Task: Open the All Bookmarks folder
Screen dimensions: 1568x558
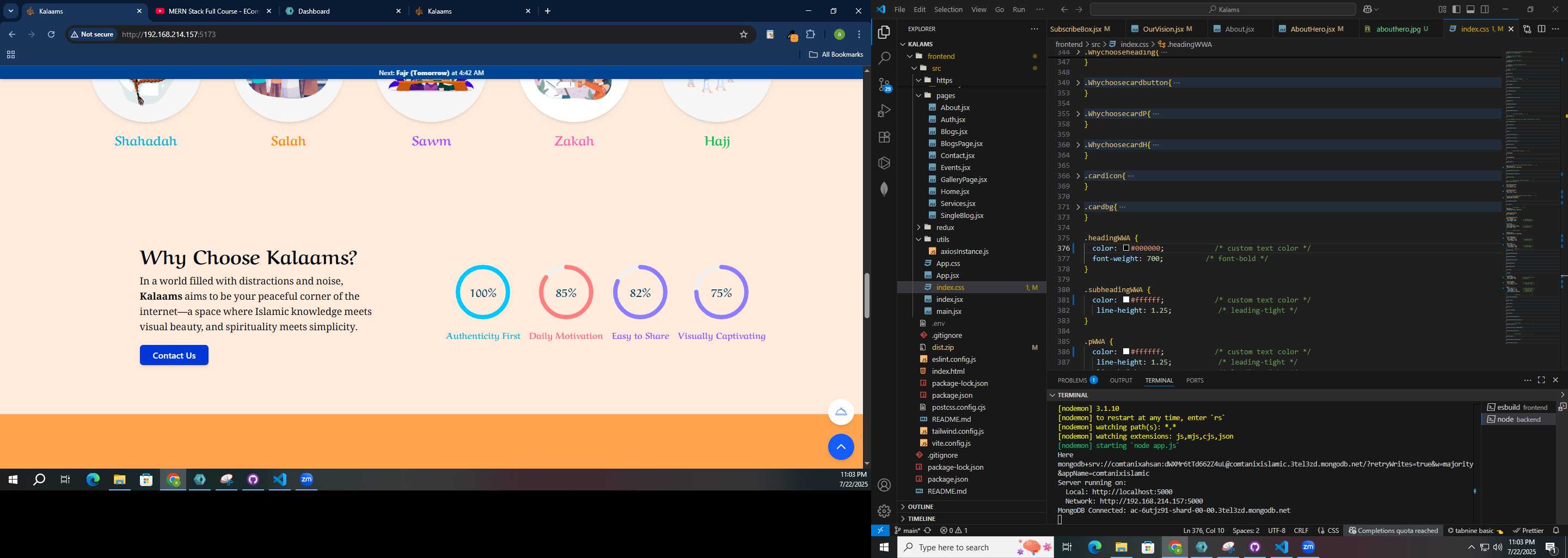Action: point(836,55)
